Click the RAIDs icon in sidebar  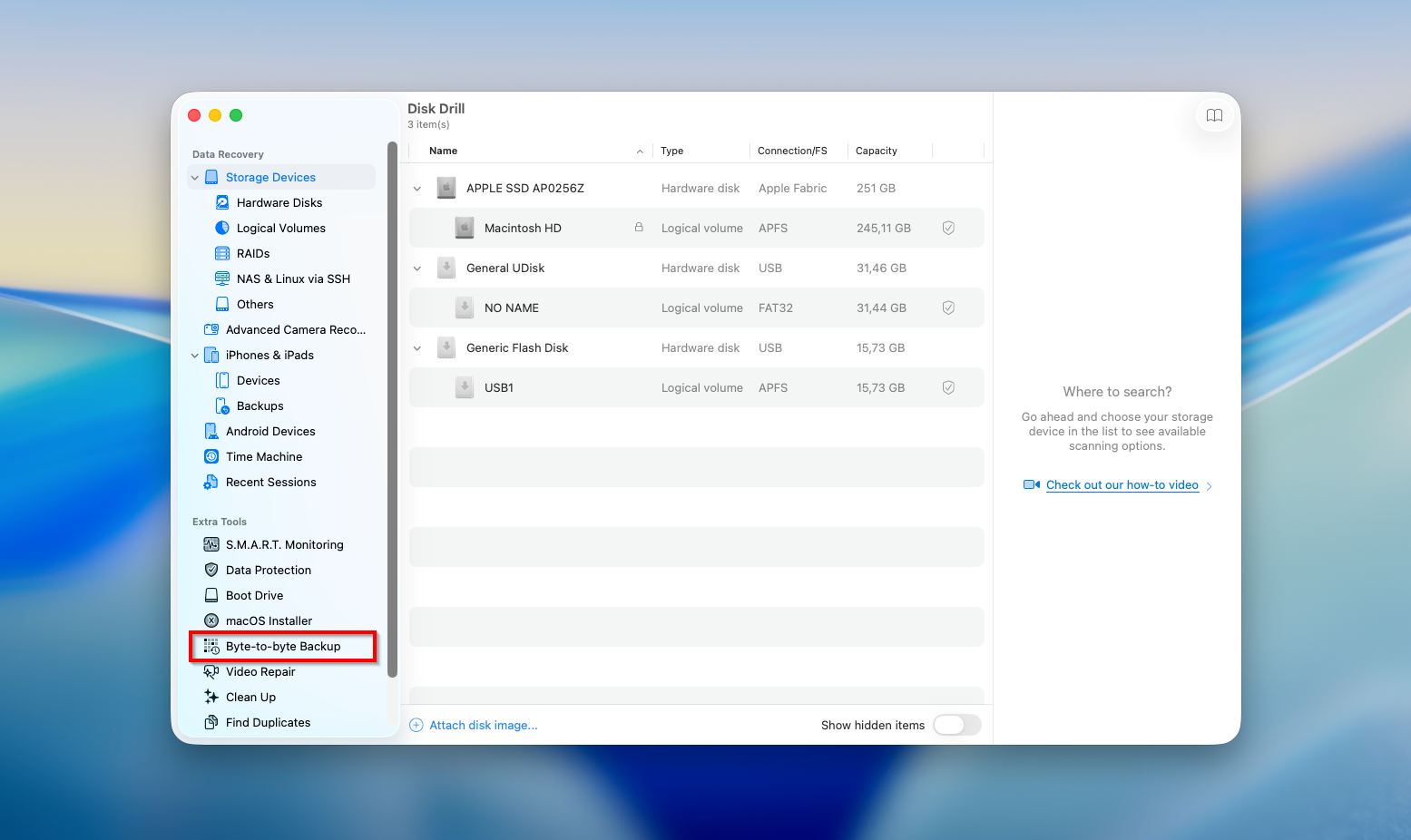point(222,253)
